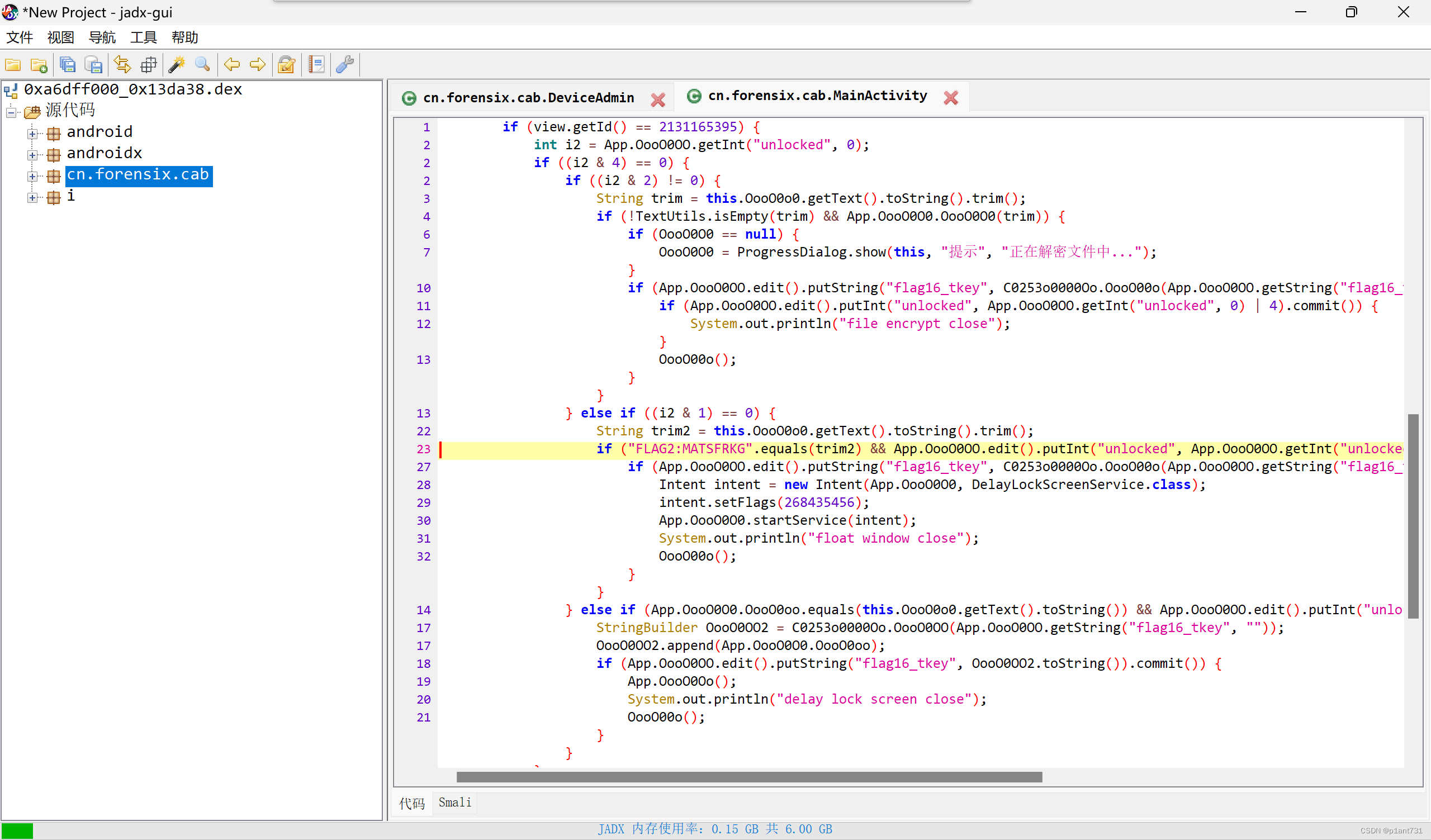The width and height of the screenshot is (1431, 840).
Task: Switch to the 代码 view tab
Action: [413, 803]
